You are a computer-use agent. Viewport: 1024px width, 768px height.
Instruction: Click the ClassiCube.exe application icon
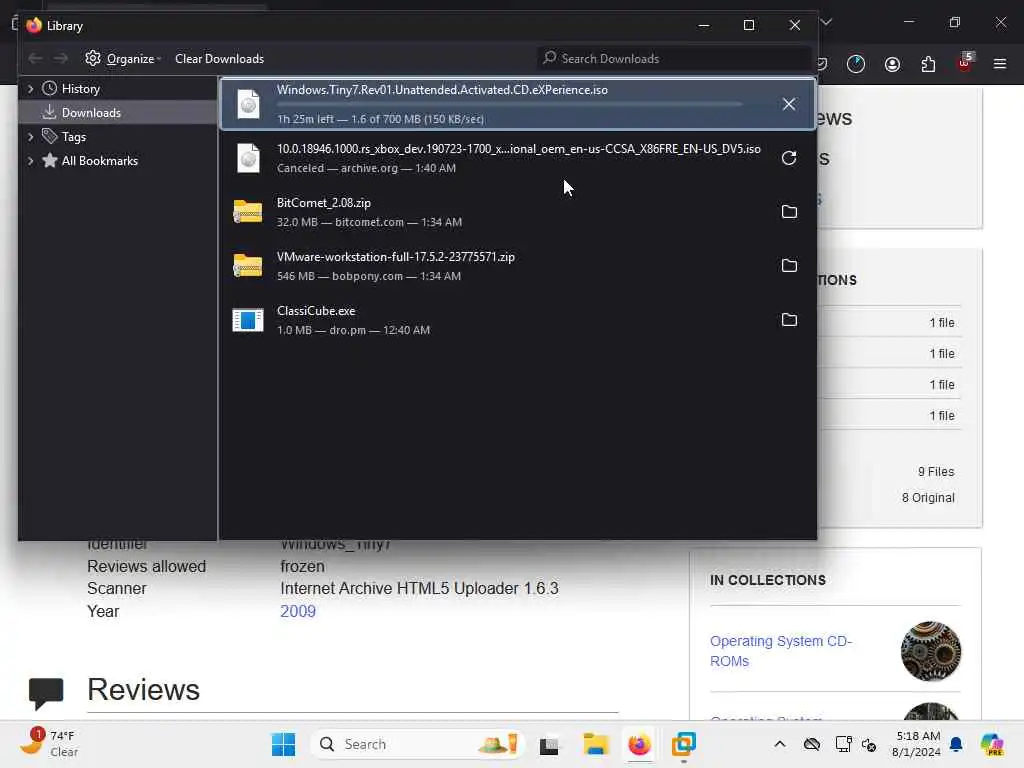pos(248,320)
